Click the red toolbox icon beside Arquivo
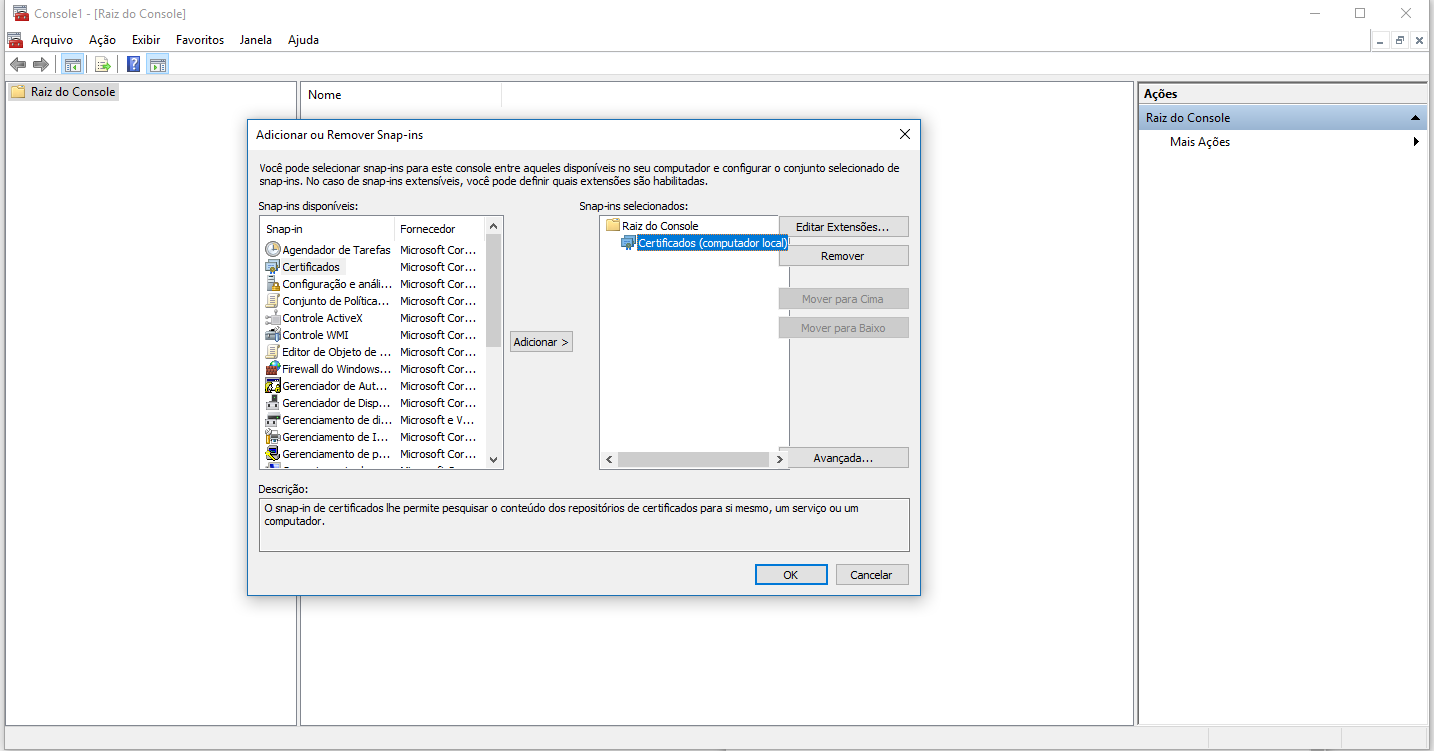 15,40
